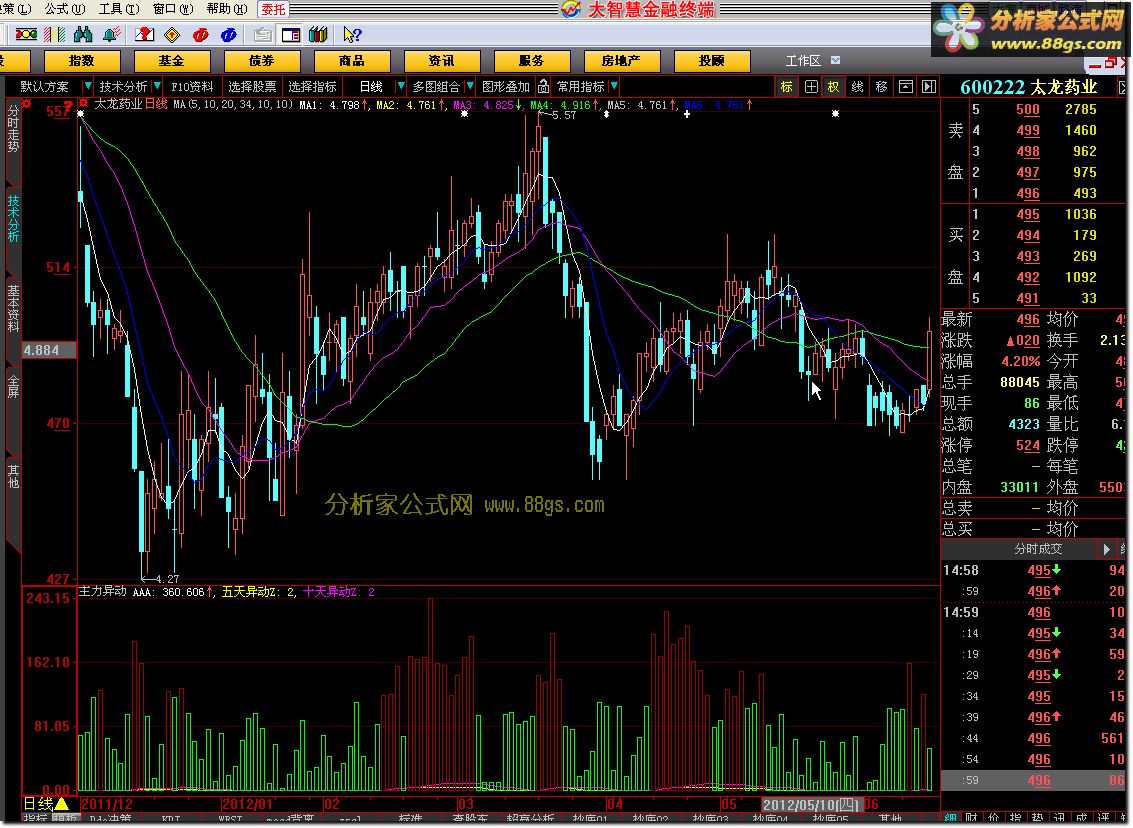Image resolution: width=1133 pixels, height=828 pixels.
Task: Click the 主力异动 indicator label
Action: click(103, 591)
